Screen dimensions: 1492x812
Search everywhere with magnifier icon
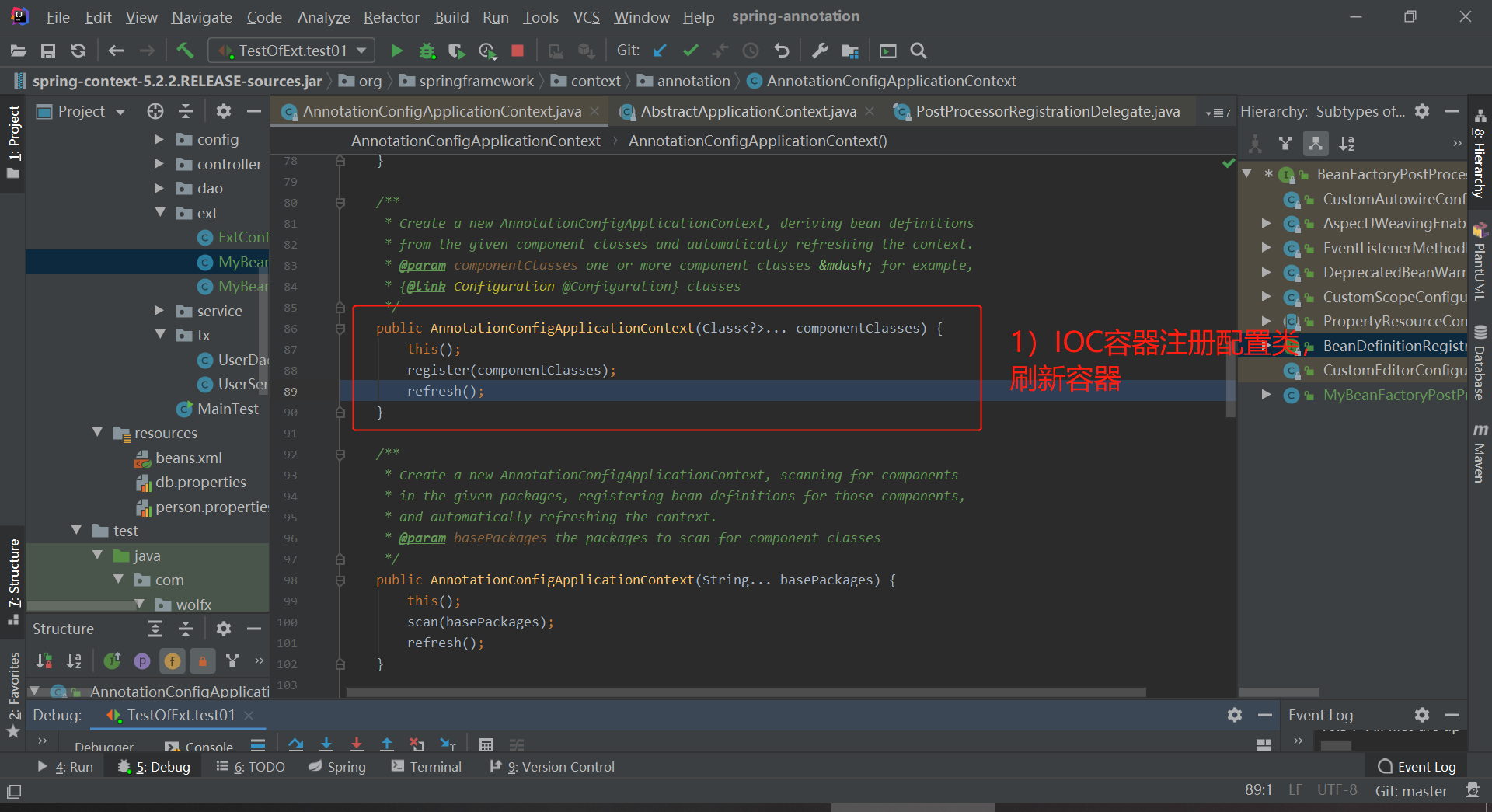coord(919,51)
